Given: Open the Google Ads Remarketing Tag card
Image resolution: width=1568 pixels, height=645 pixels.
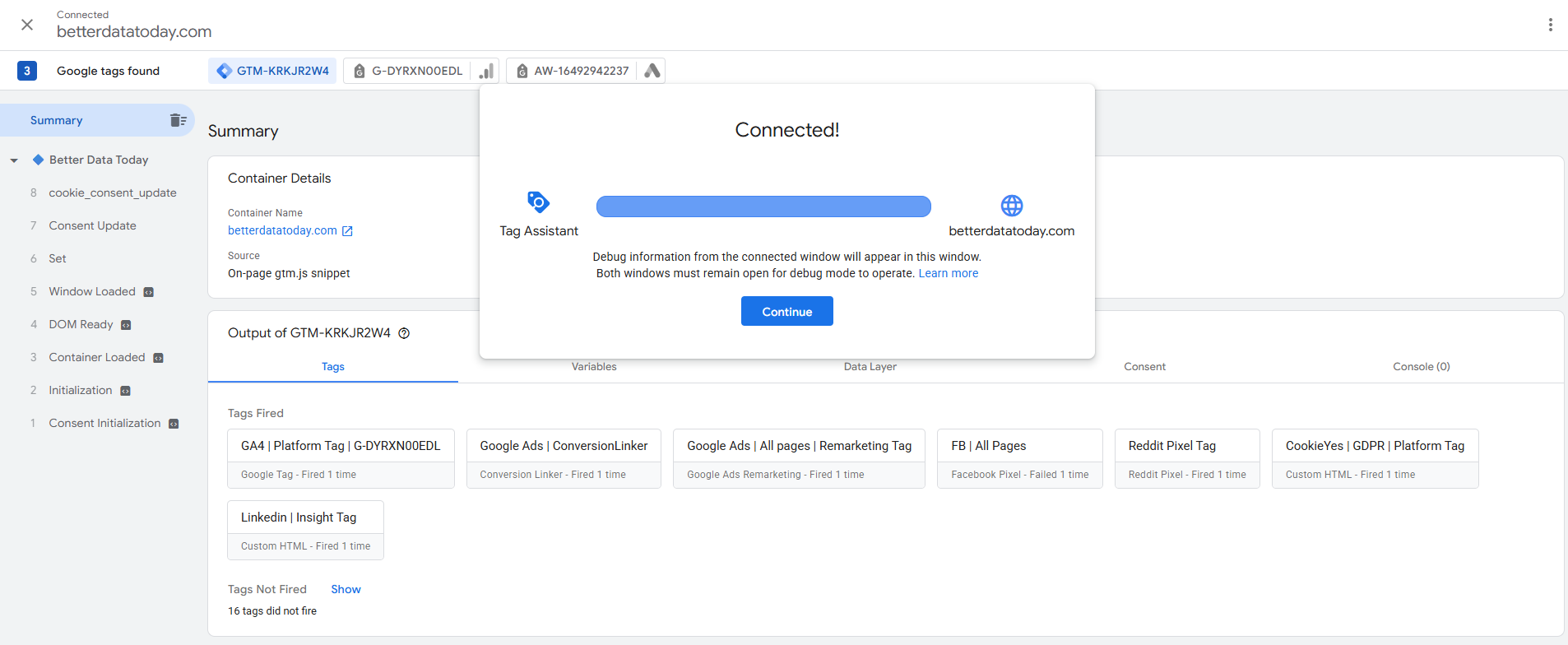Looking at the screenshot, I should click(799, 458).
